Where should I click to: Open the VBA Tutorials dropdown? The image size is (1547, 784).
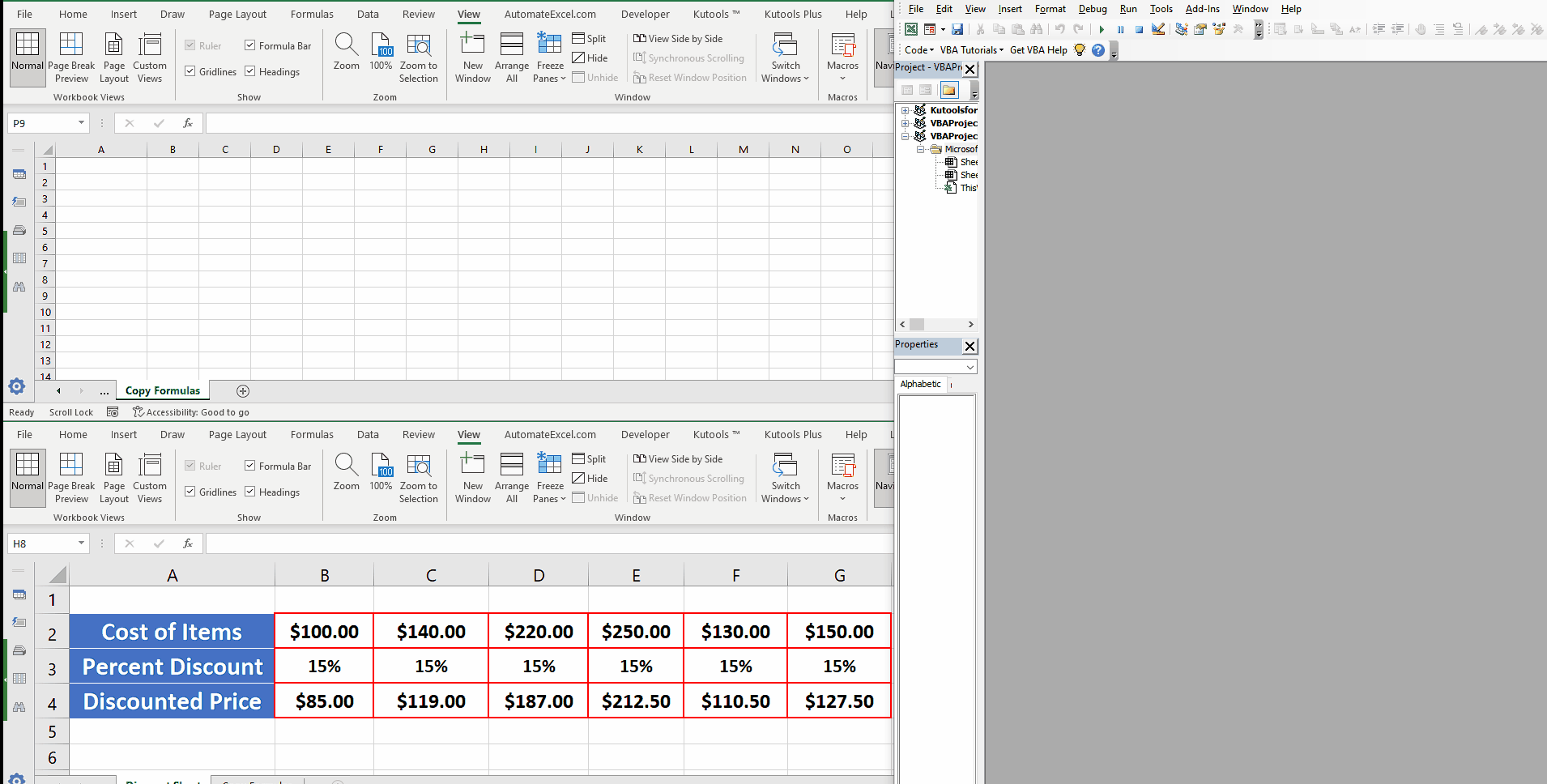pos(971,50)
